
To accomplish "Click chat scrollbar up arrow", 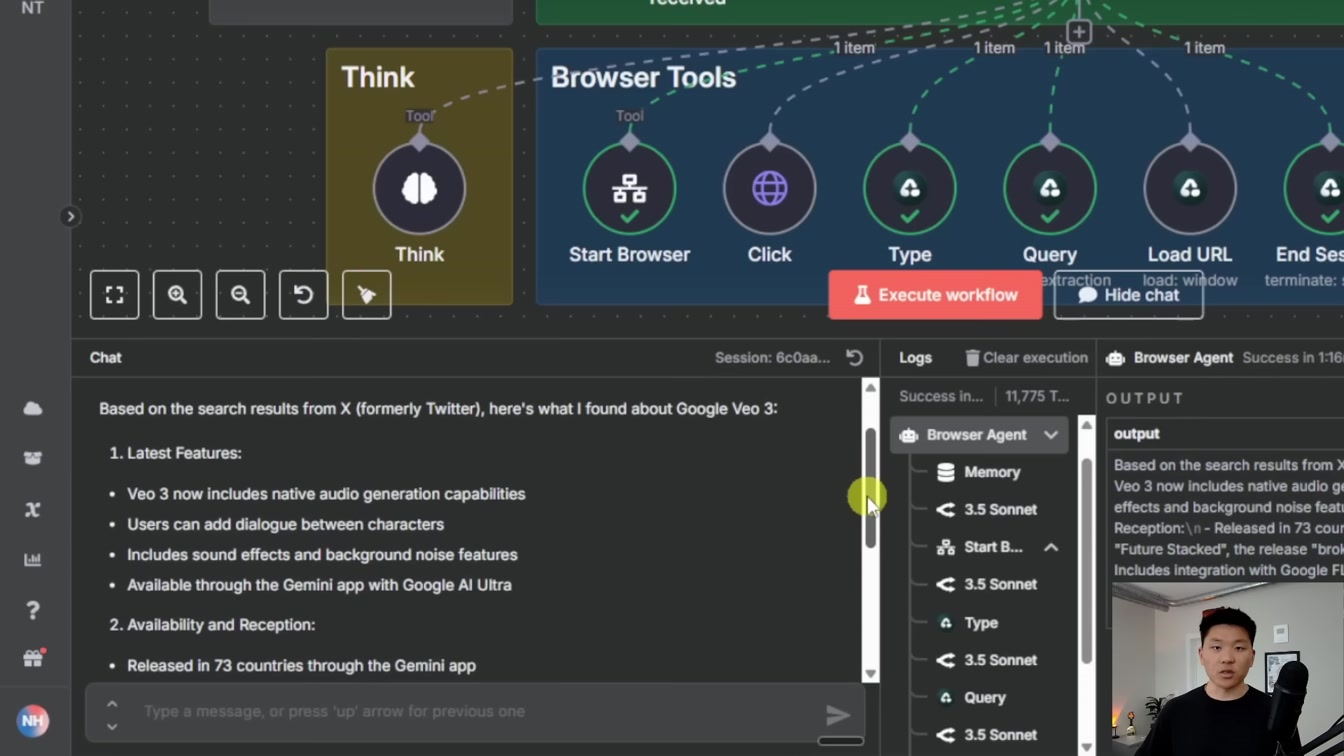I will click(871, 388).
